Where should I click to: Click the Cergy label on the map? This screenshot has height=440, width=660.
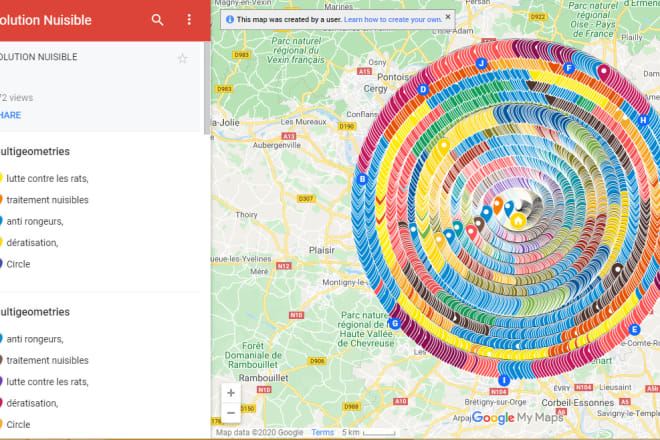click(375, 89)
